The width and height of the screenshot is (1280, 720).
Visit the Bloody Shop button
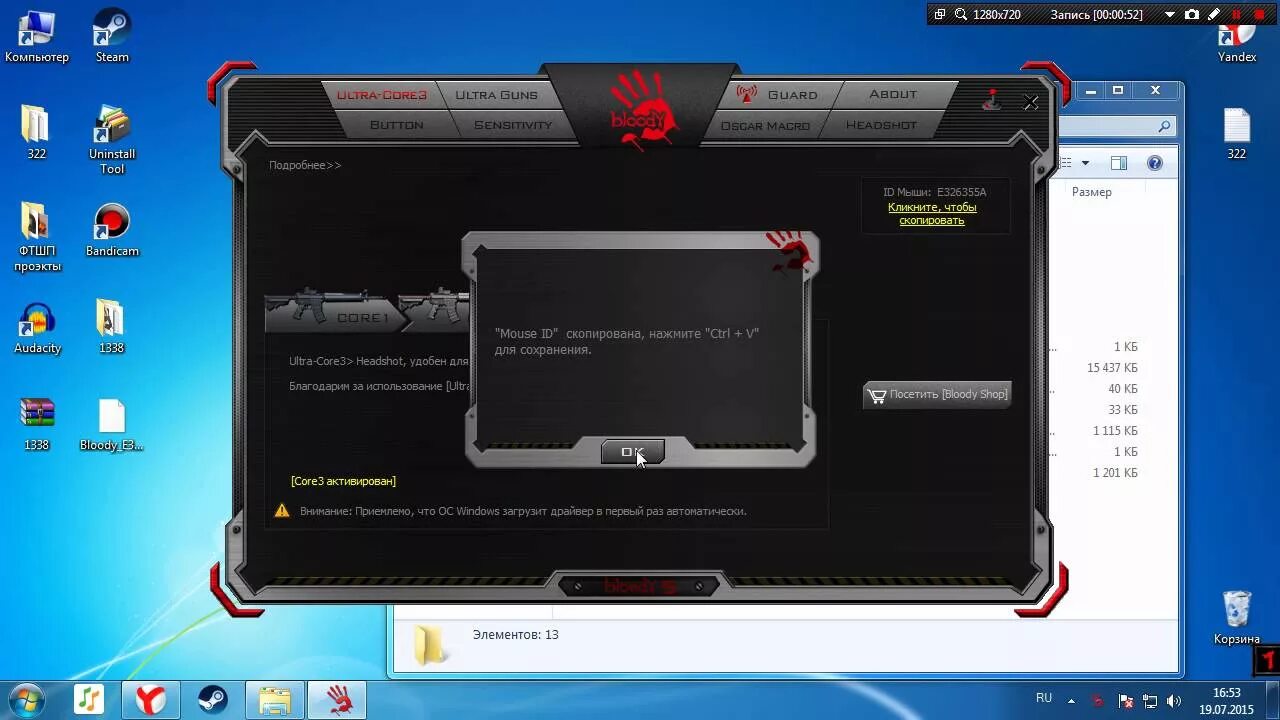pos(937,394)
